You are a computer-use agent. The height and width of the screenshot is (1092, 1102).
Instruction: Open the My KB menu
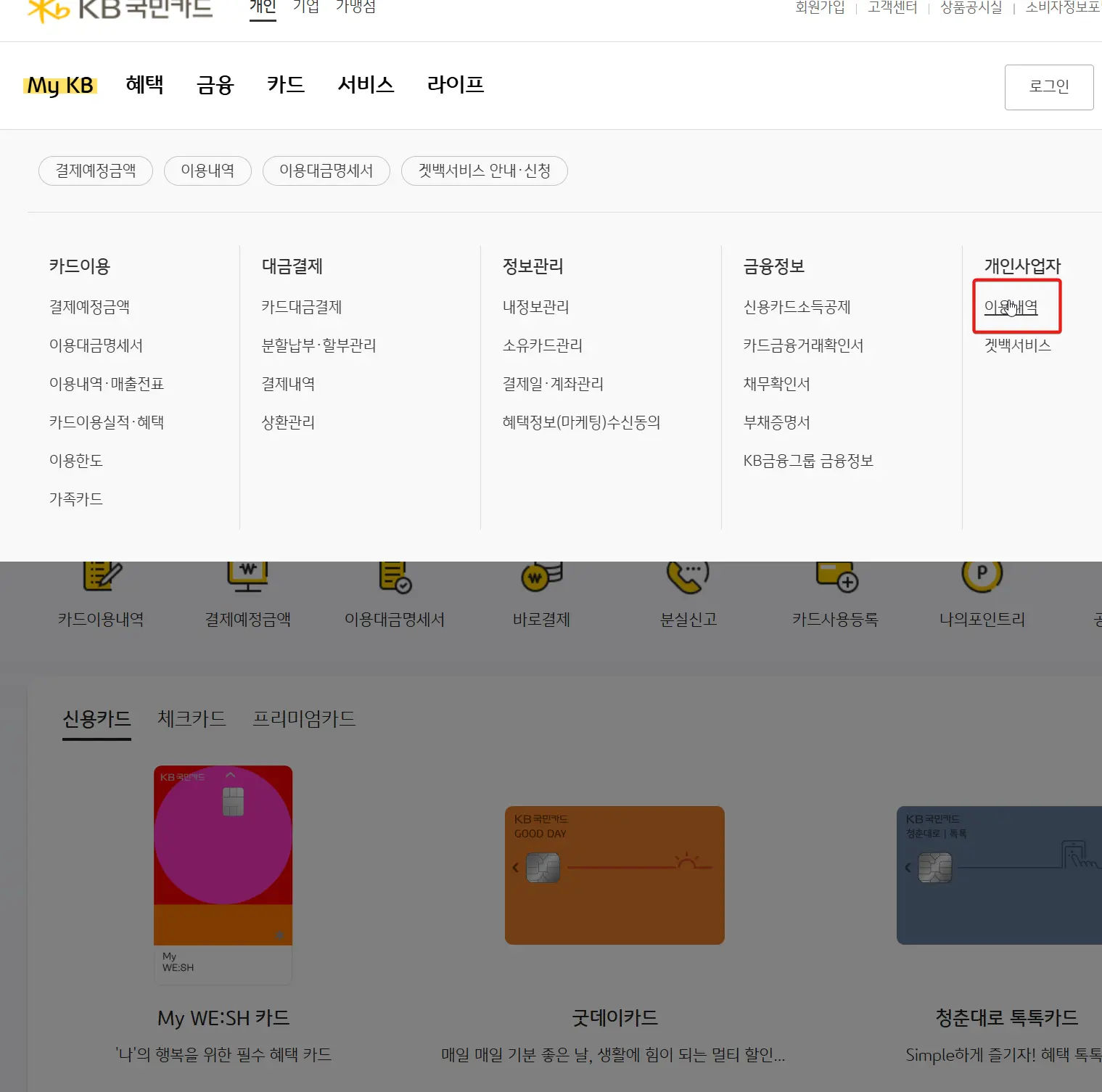click(61, 86)
